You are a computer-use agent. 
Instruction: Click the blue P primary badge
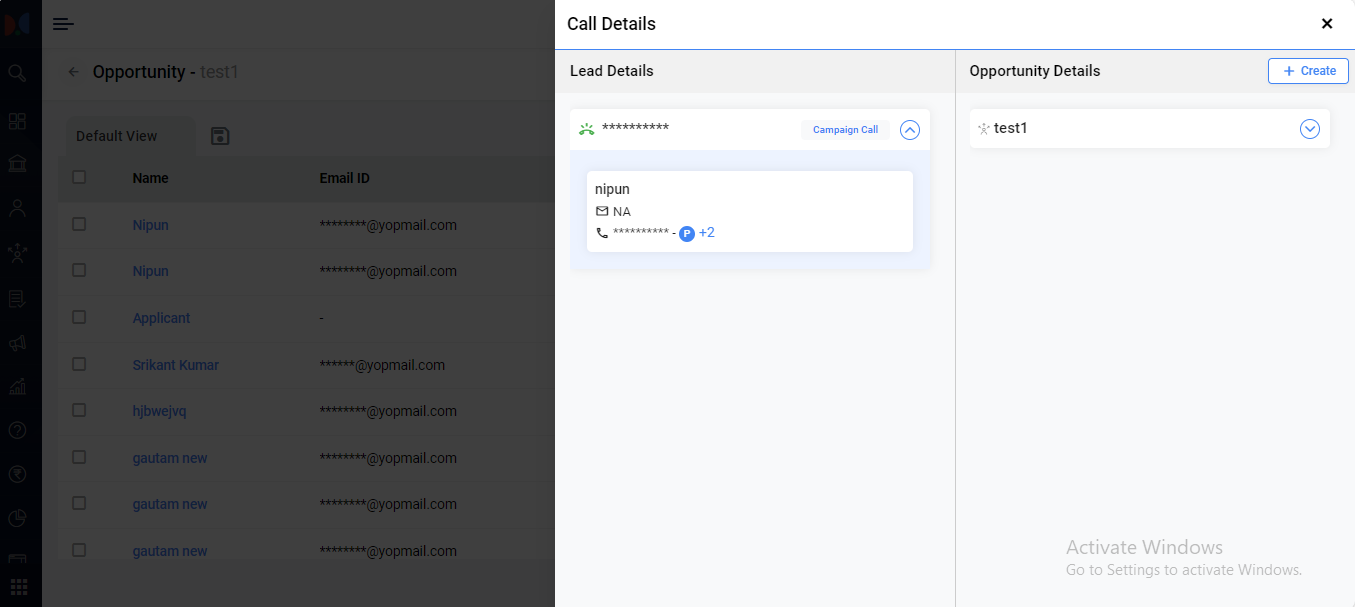coord(687,234)
